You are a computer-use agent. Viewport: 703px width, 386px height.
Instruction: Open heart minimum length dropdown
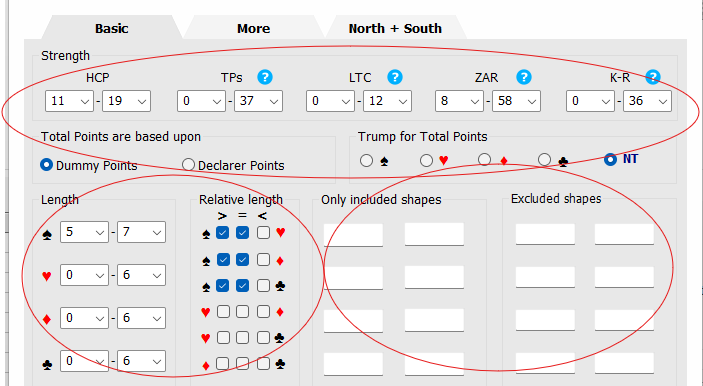click(84, 275)
